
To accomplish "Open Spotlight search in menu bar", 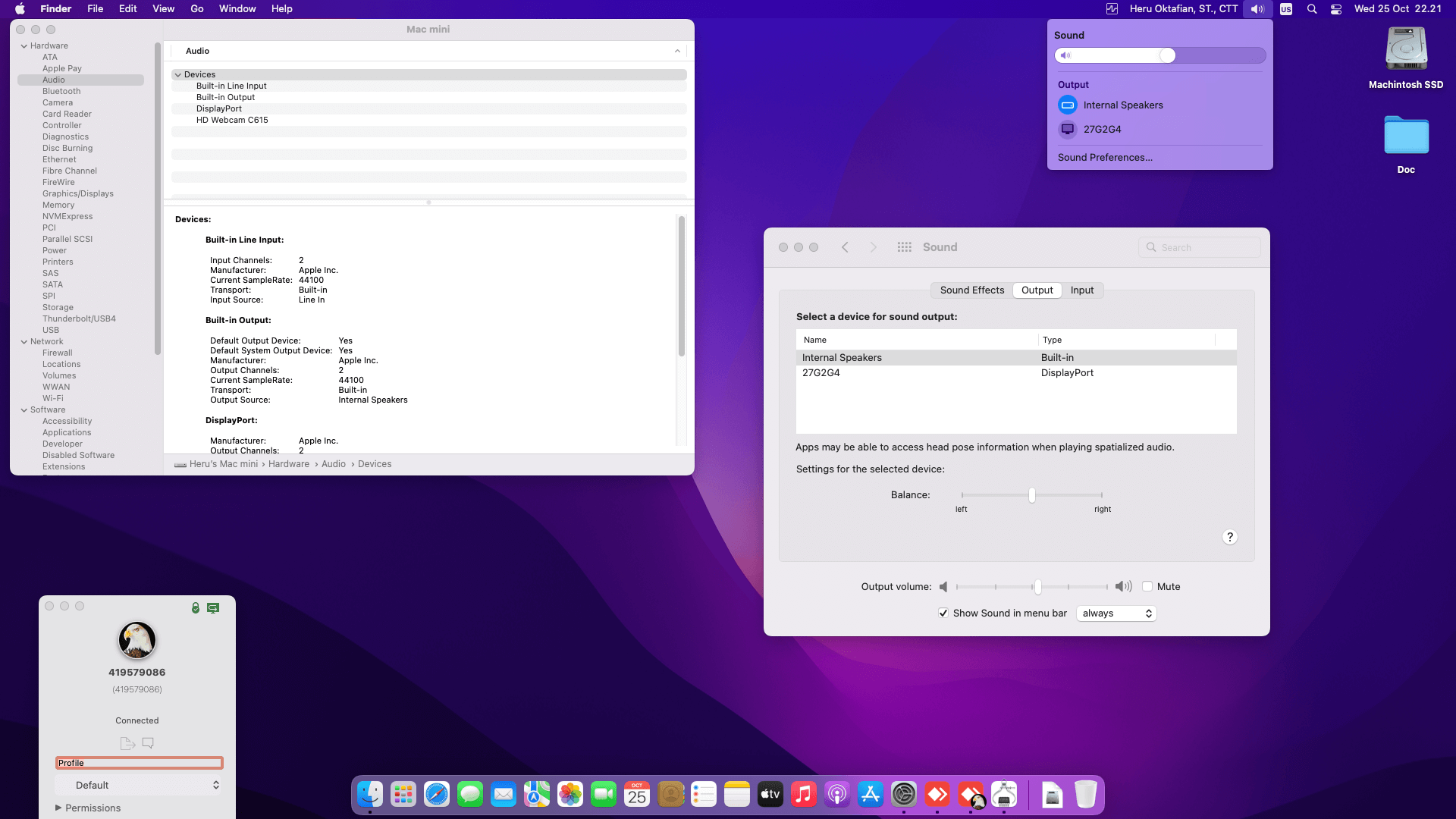I will (x=1312, y=9).
